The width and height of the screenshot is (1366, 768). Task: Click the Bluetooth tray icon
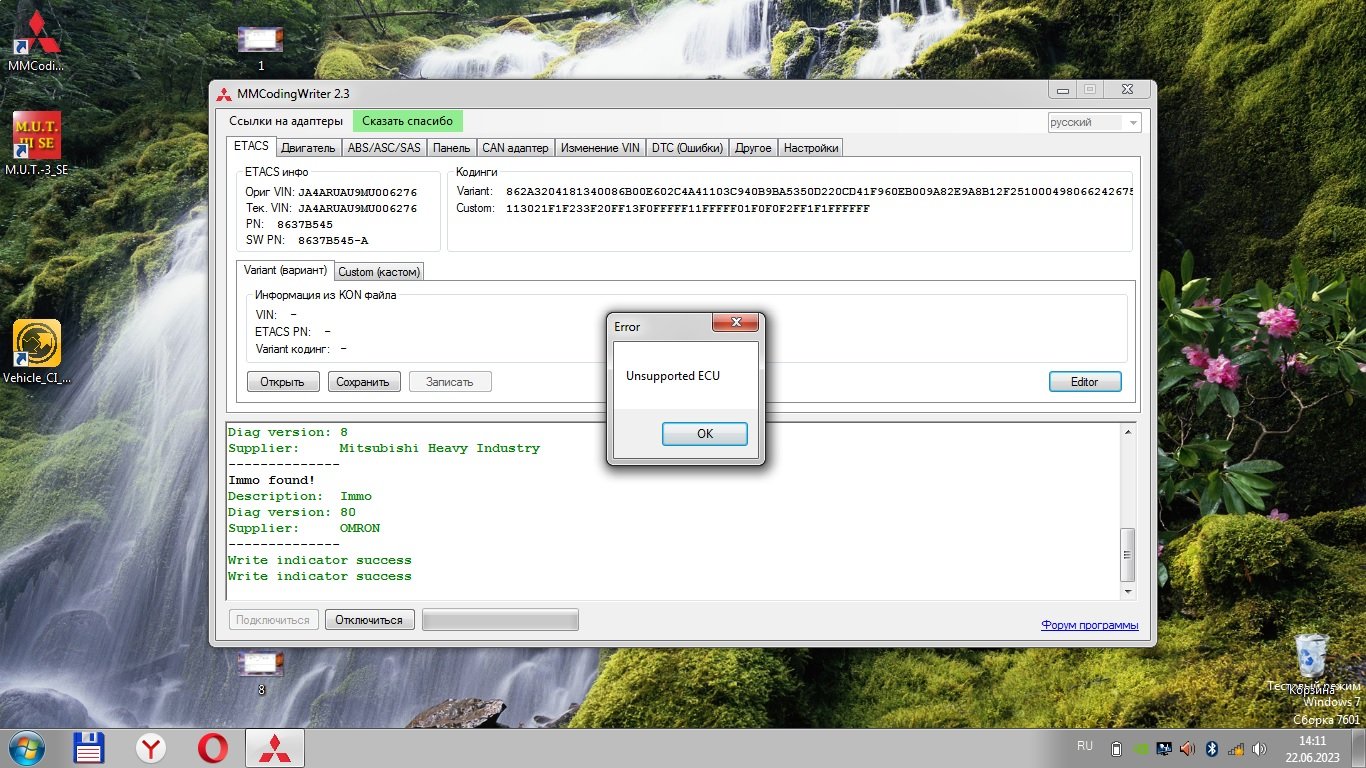coord(1211,748)
